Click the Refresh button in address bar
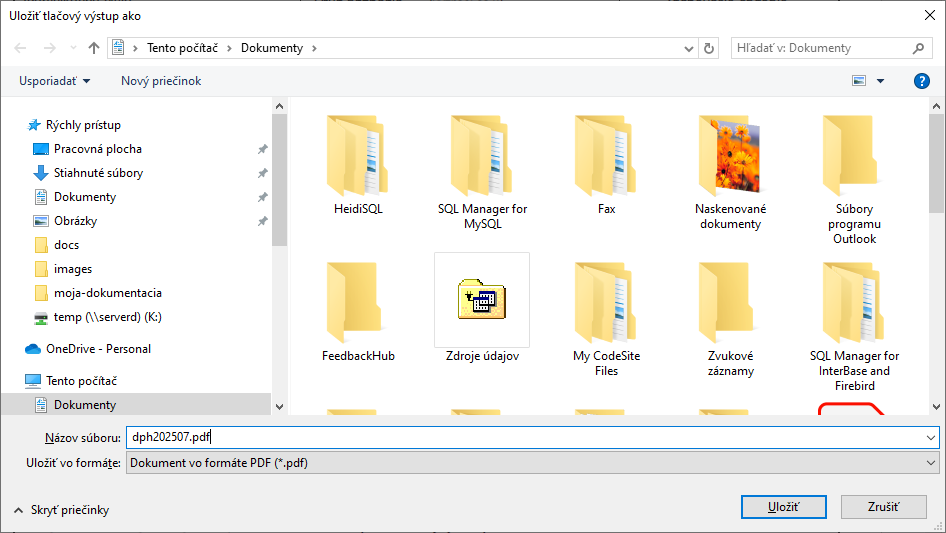 [710, 48]
